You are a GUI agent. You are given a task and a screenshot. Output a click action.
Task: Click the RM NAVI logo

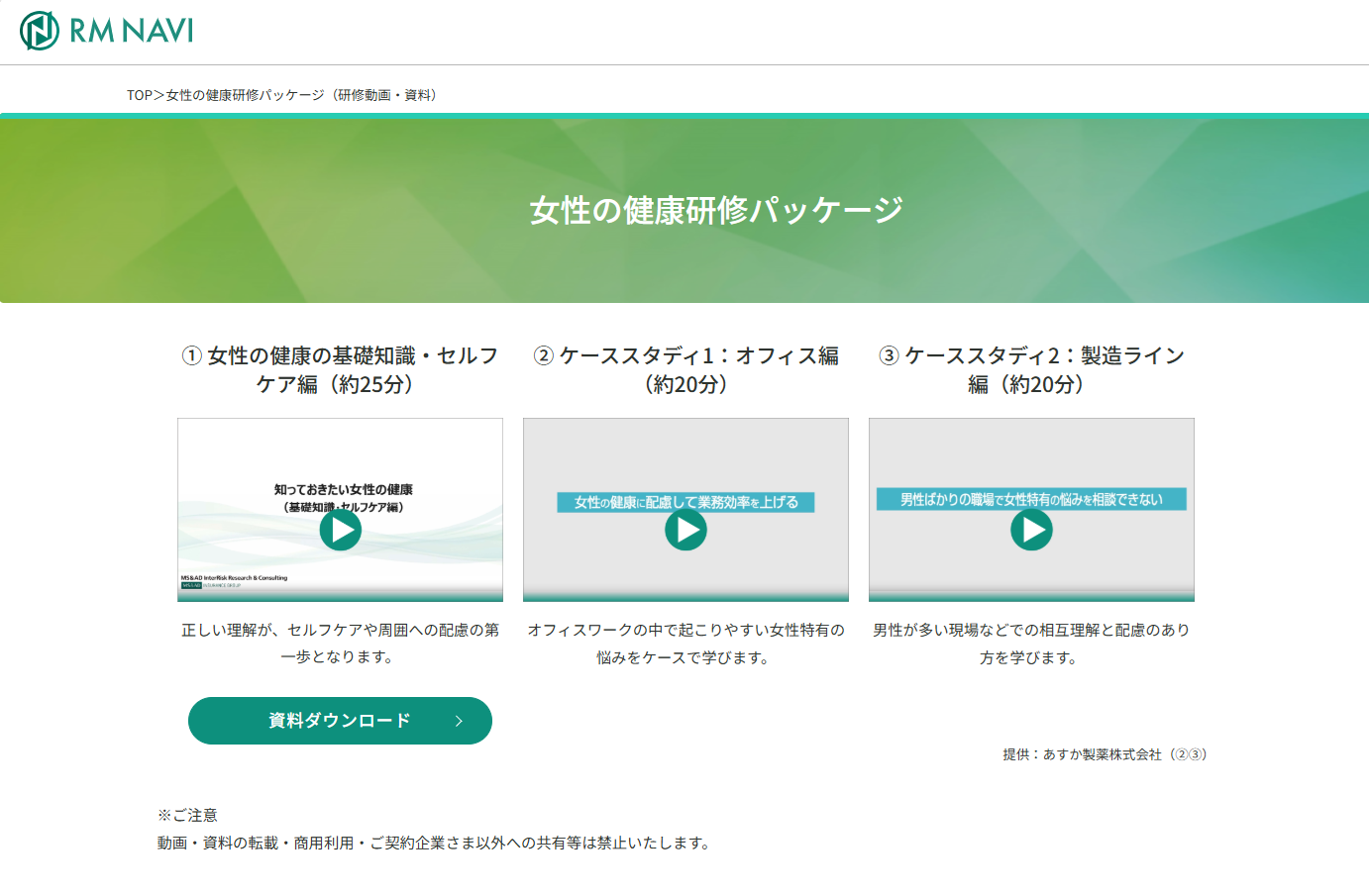click(107, 31)
